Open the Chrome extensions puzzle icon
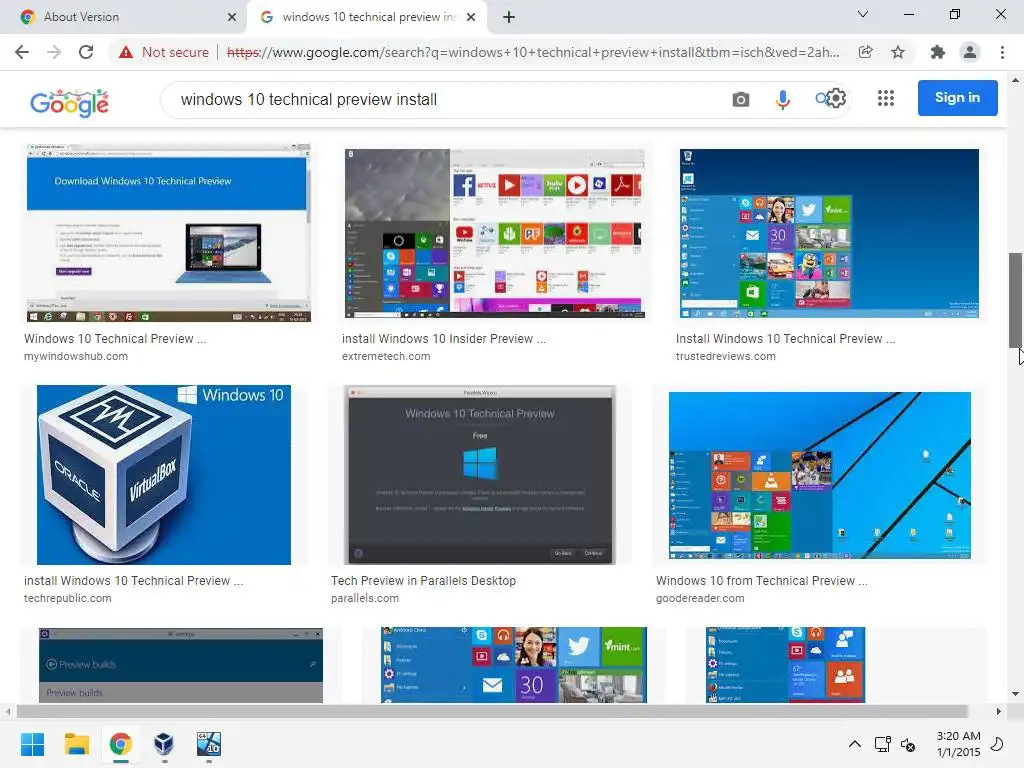 tap(938, 52)
